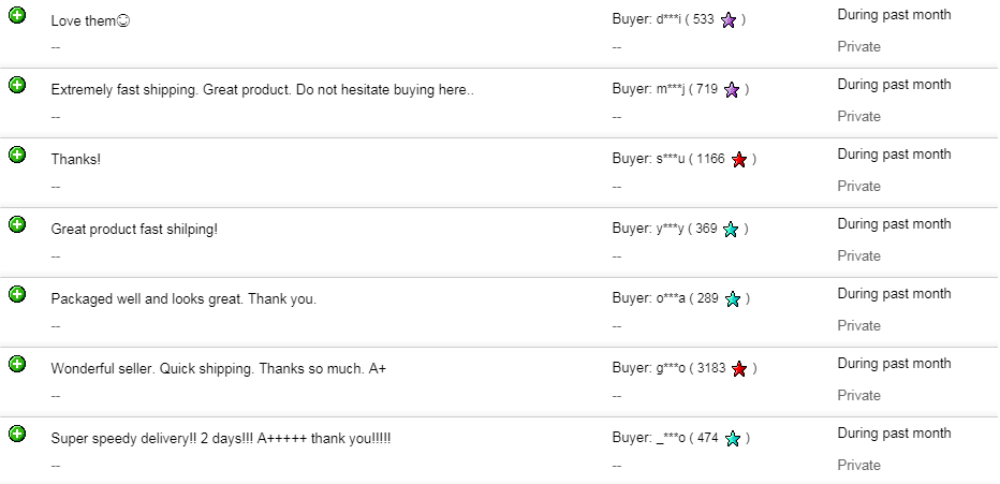Click red star beside buyer s***u (1166)
This screenshot has width=1000, height=484.
(738, 160)
